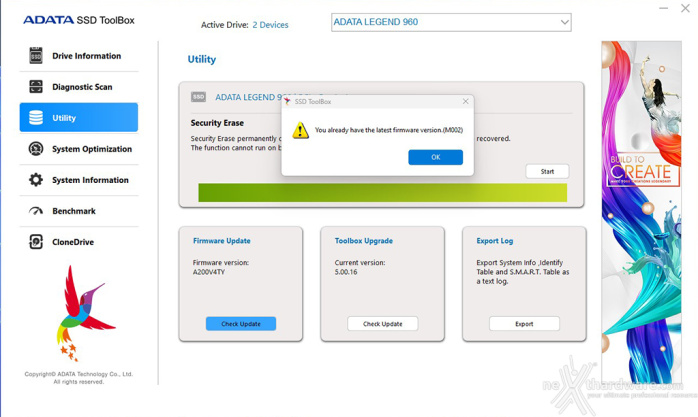Open the Drive Information section
This screenshot has height=417, width=698.
79,56
